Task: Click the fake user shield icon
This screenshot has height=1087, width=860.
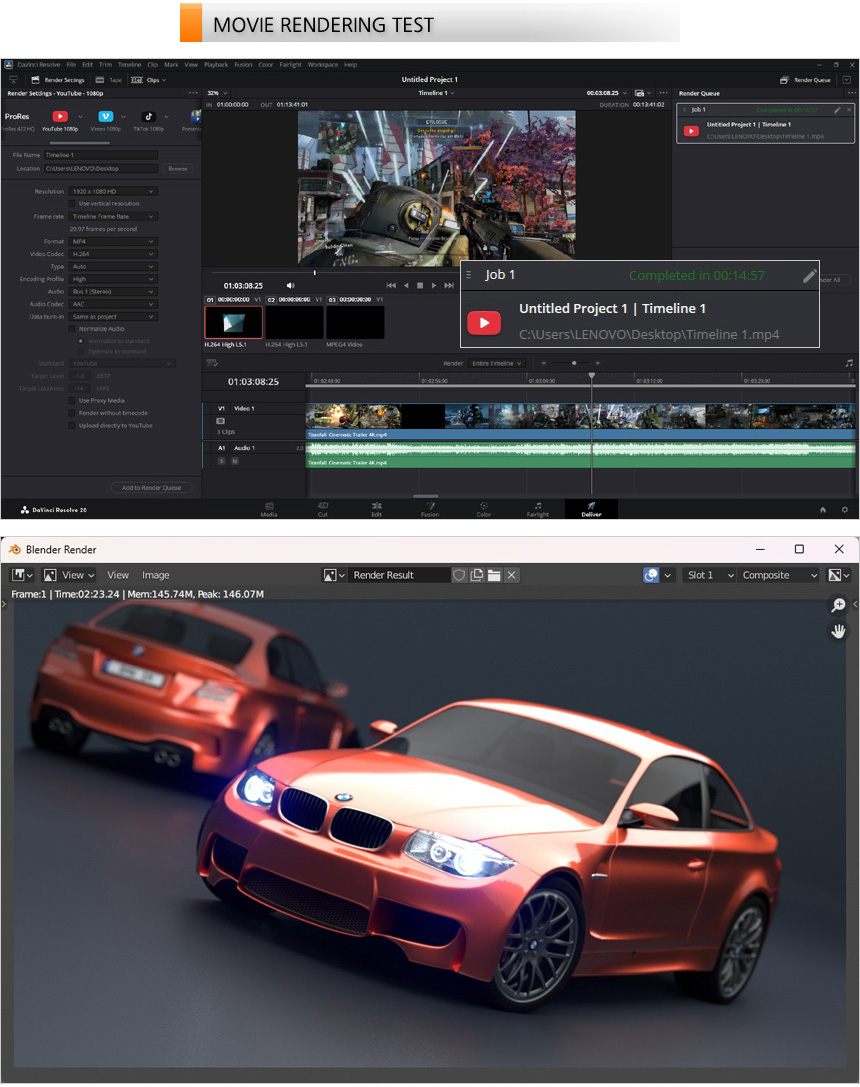Action: click(x=459, y=575)
